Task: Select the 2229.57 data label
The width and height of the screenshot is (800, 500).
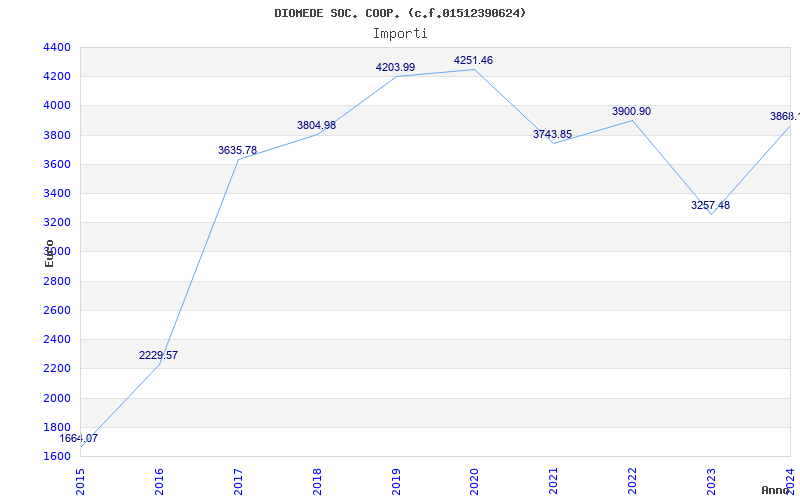Action: click(x=158, y=356)
